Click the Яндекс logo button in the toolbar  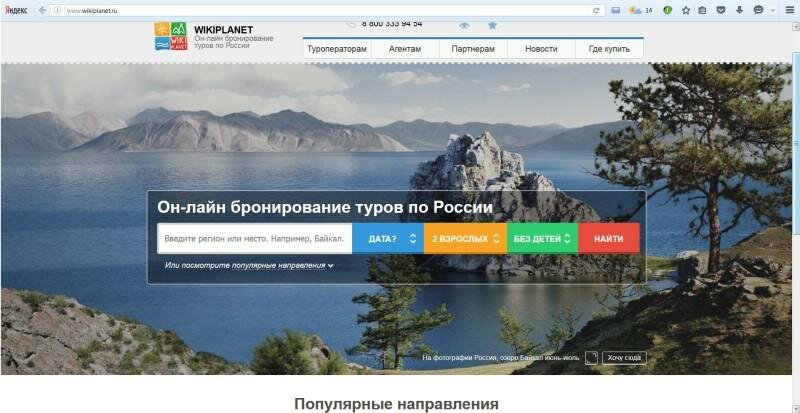point(16,10)
